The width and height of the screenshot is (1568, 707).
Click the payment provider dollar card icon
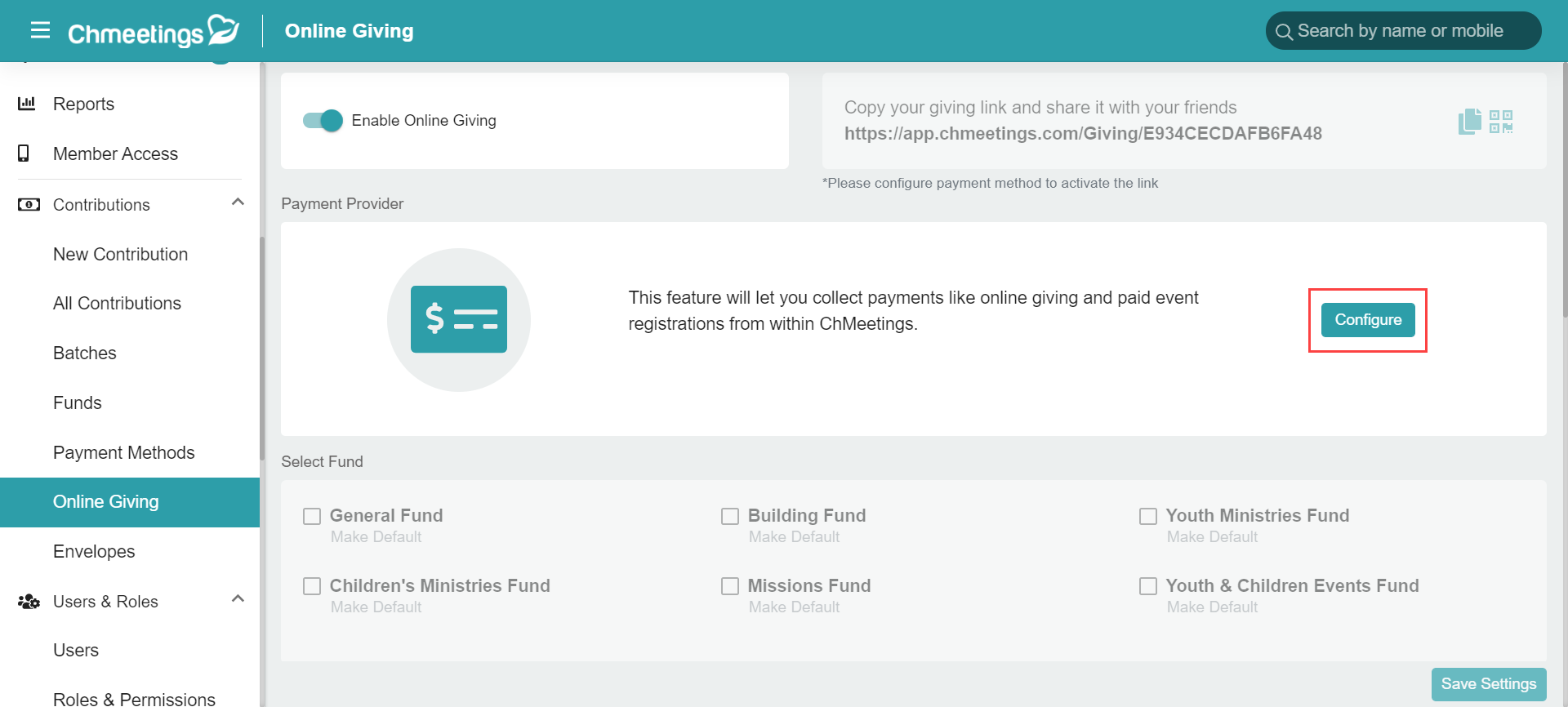pos(459,319)
